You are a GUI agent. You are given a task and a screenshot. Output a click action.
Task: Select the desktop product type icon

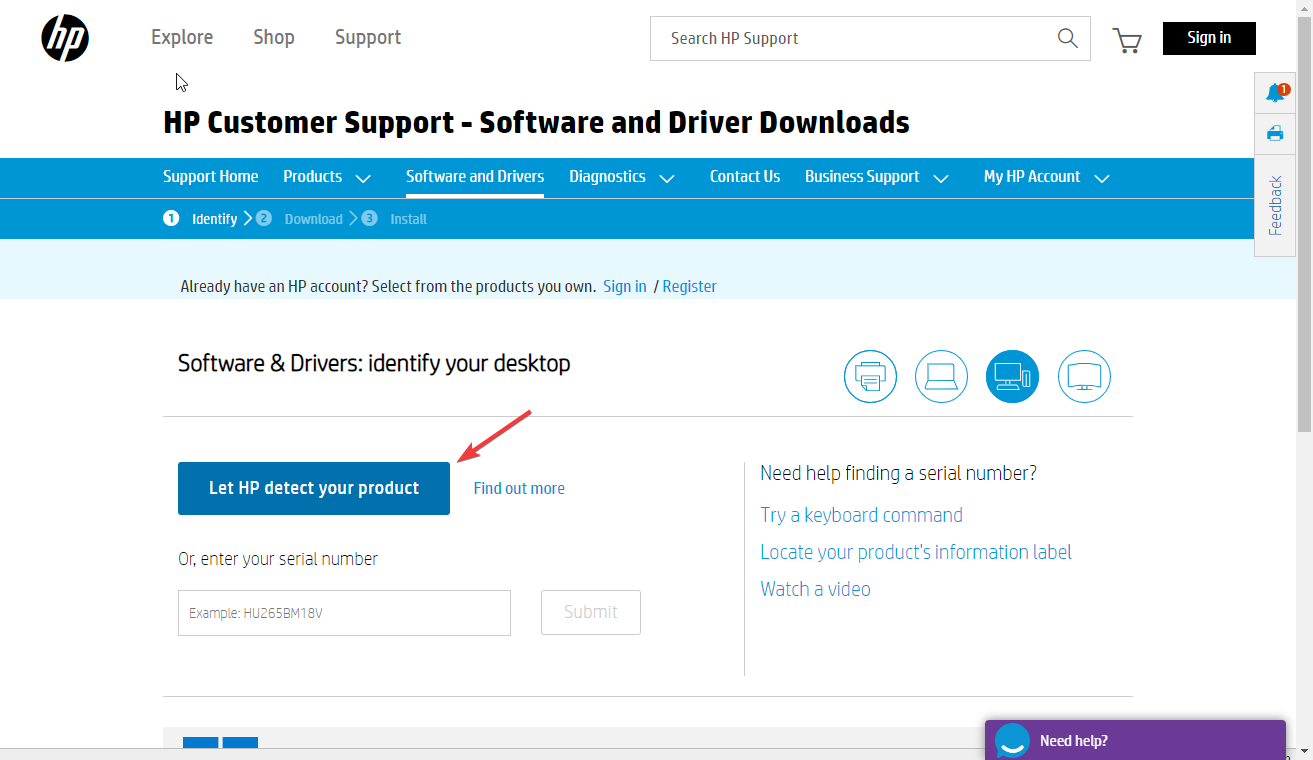tap(1012, 377)
